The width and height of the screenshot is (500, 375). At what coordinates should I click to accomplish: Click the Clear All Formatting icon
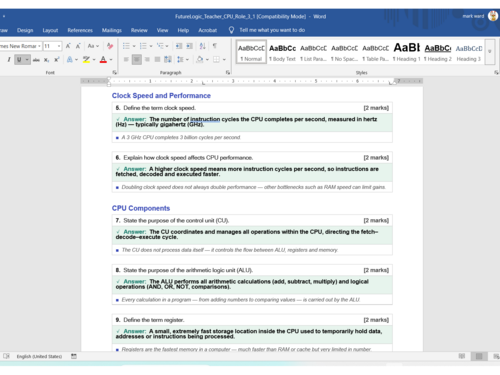[x=110, y=46]
